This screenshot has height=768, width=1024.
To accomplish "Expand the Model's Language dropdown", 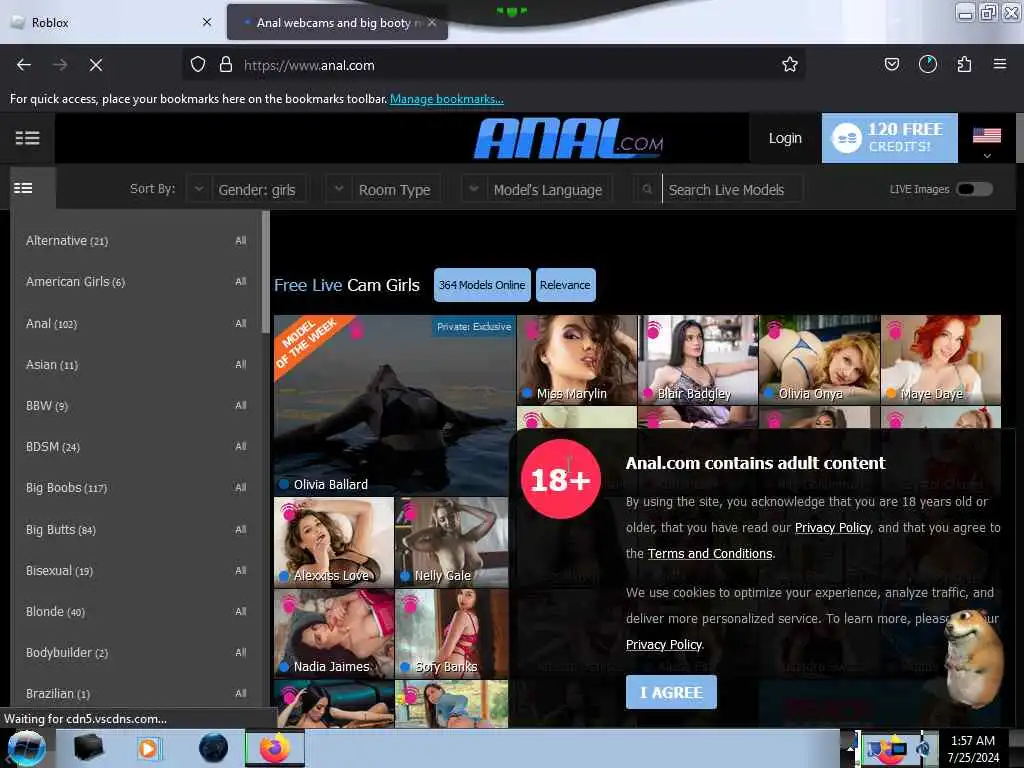I will [537, 189].
